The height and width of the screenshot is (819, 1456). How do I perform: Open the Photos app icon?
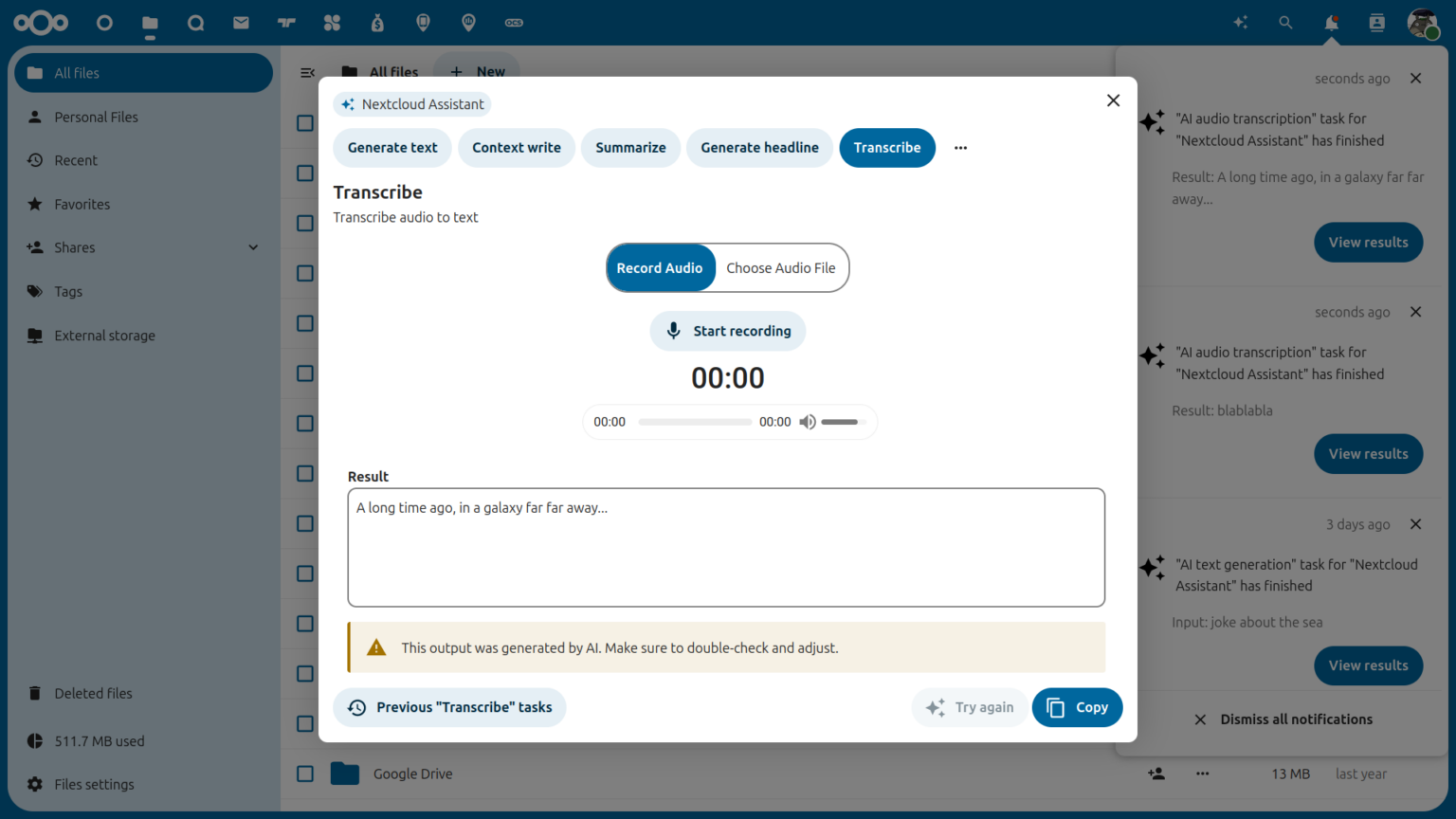(x=332, y=23)
